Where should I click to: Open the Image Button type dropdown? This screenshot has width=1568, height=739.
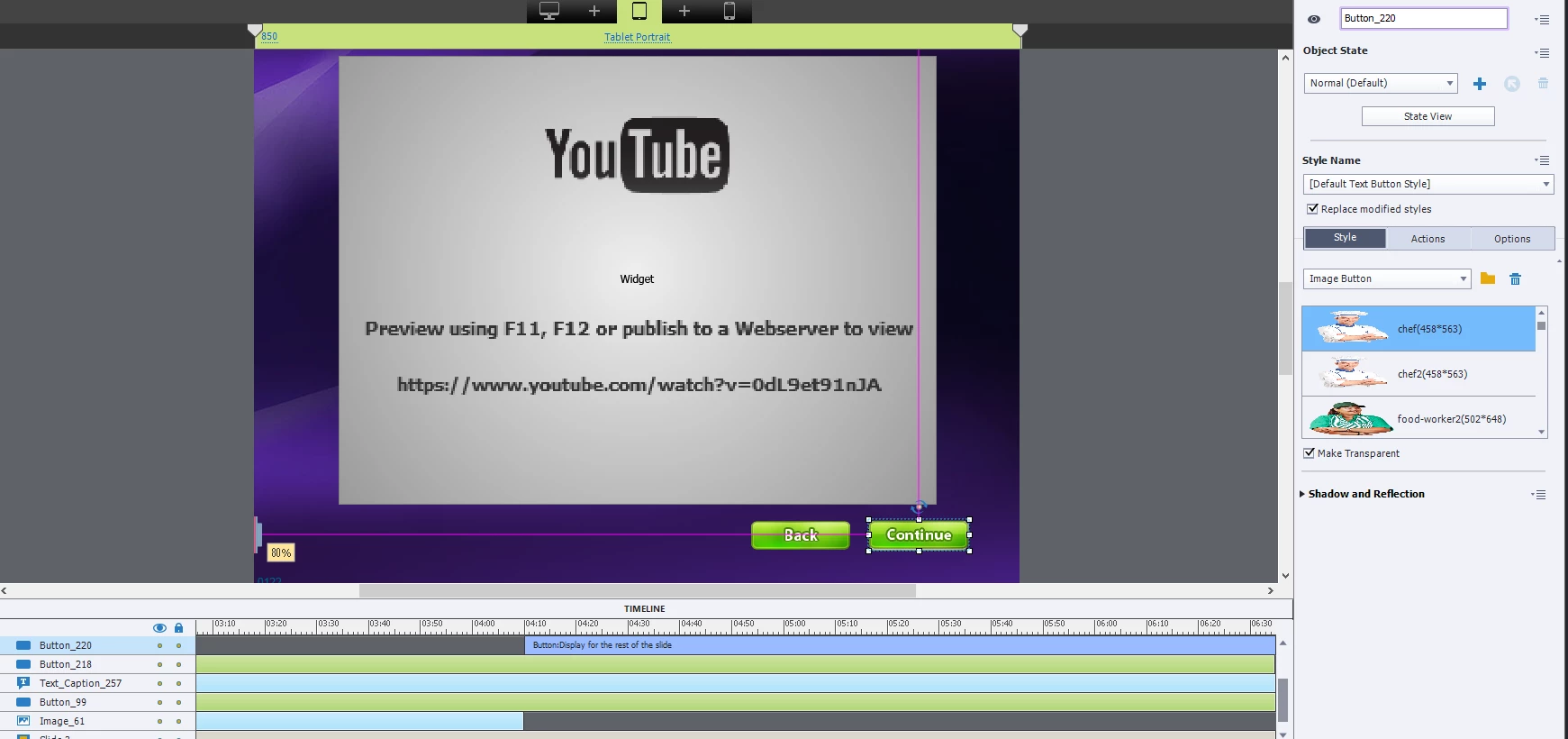click(x=1387, y=278)
